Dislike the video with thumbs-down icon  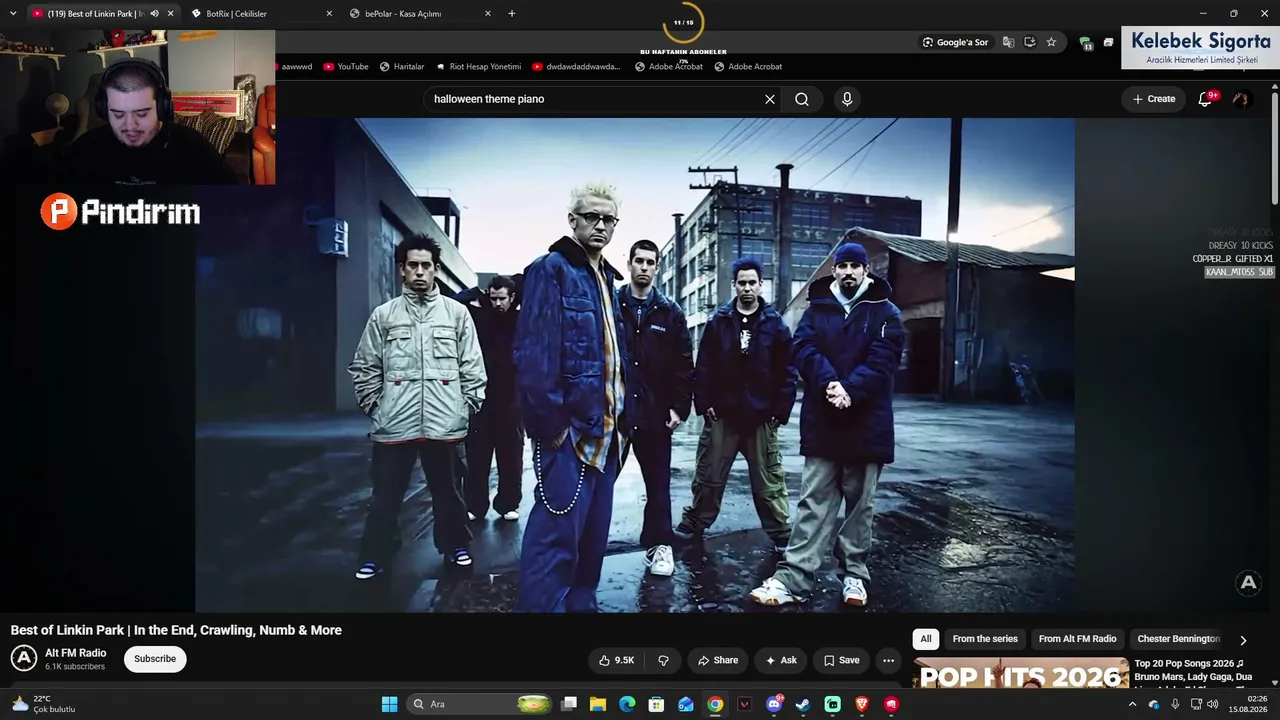[x=663, y=660]
